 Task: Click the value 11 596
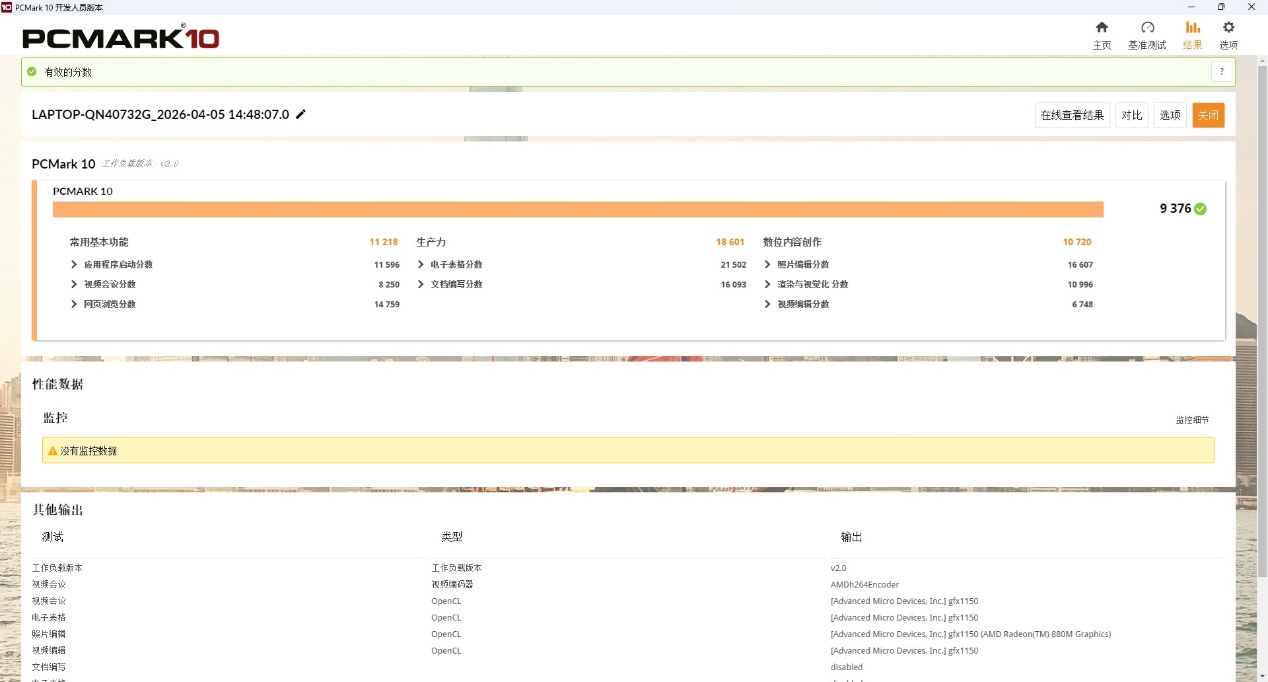386,264
